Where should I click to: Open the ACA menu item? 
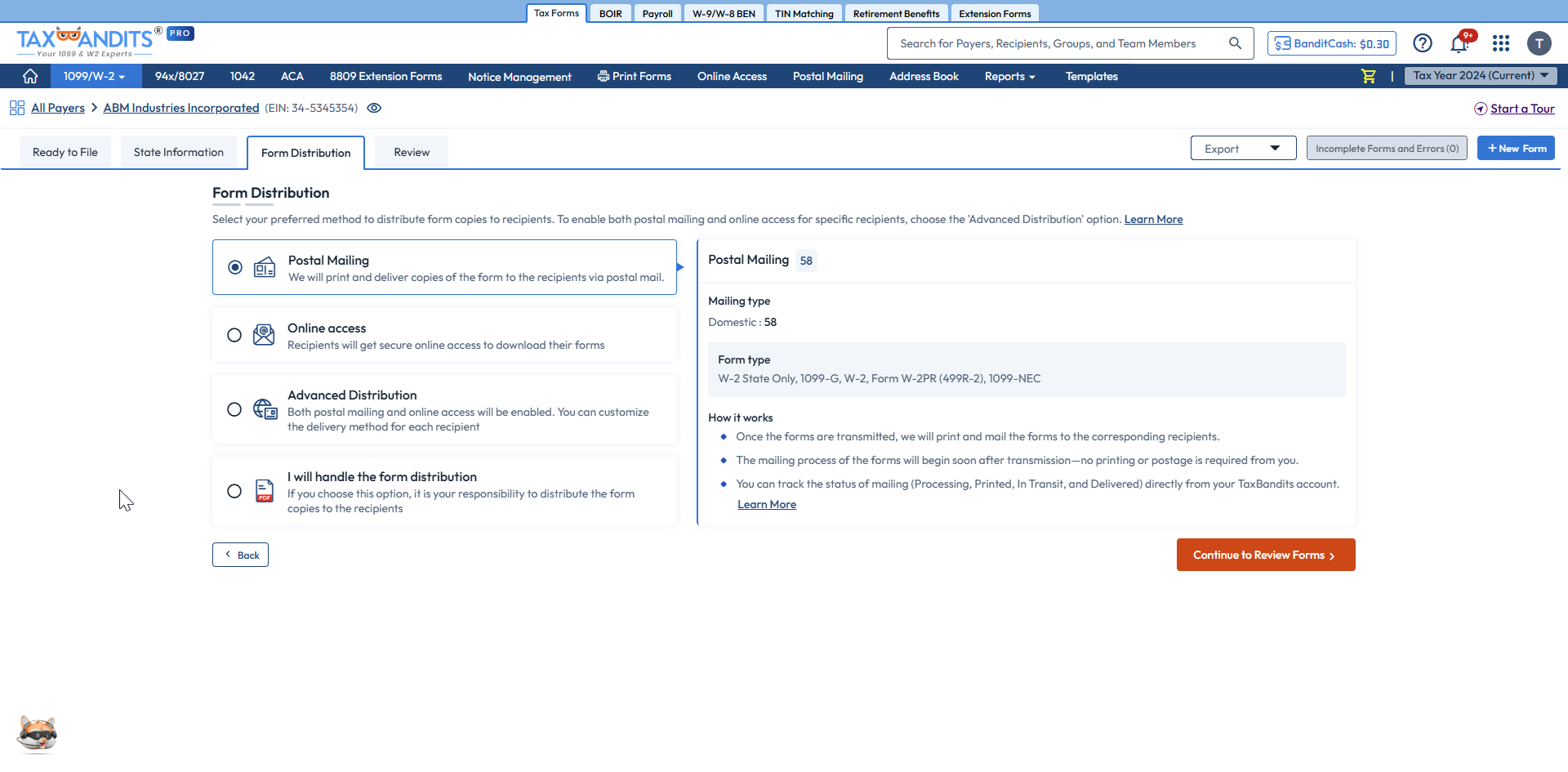[x=292, y=76]
